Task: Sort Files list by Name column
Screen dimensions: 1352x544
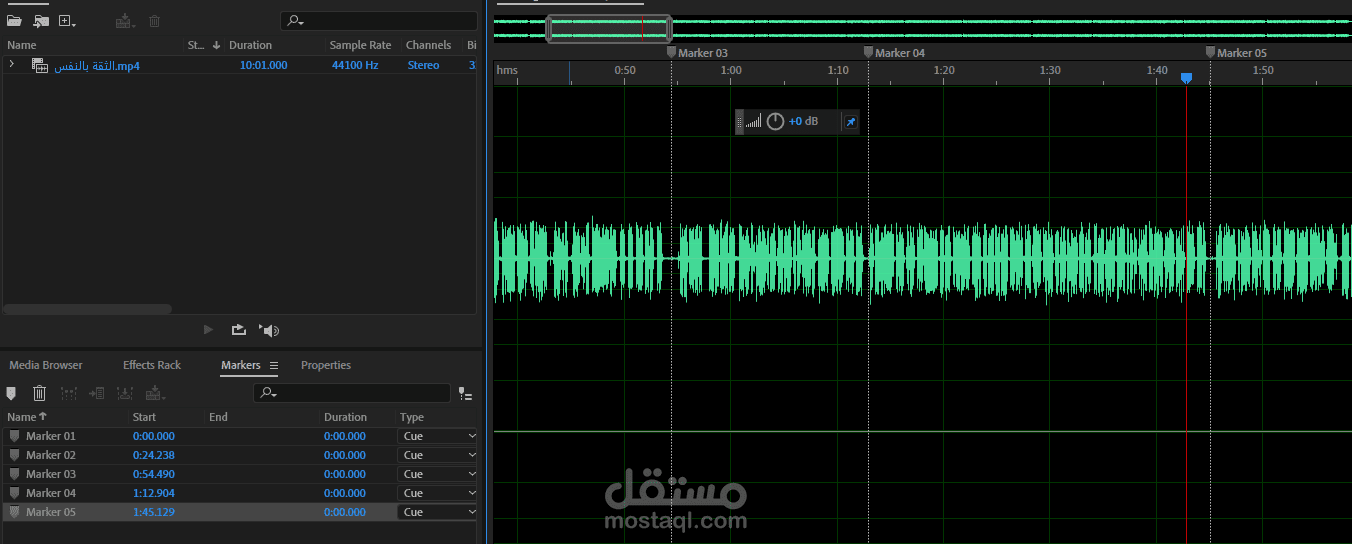Action: [22, 45]
